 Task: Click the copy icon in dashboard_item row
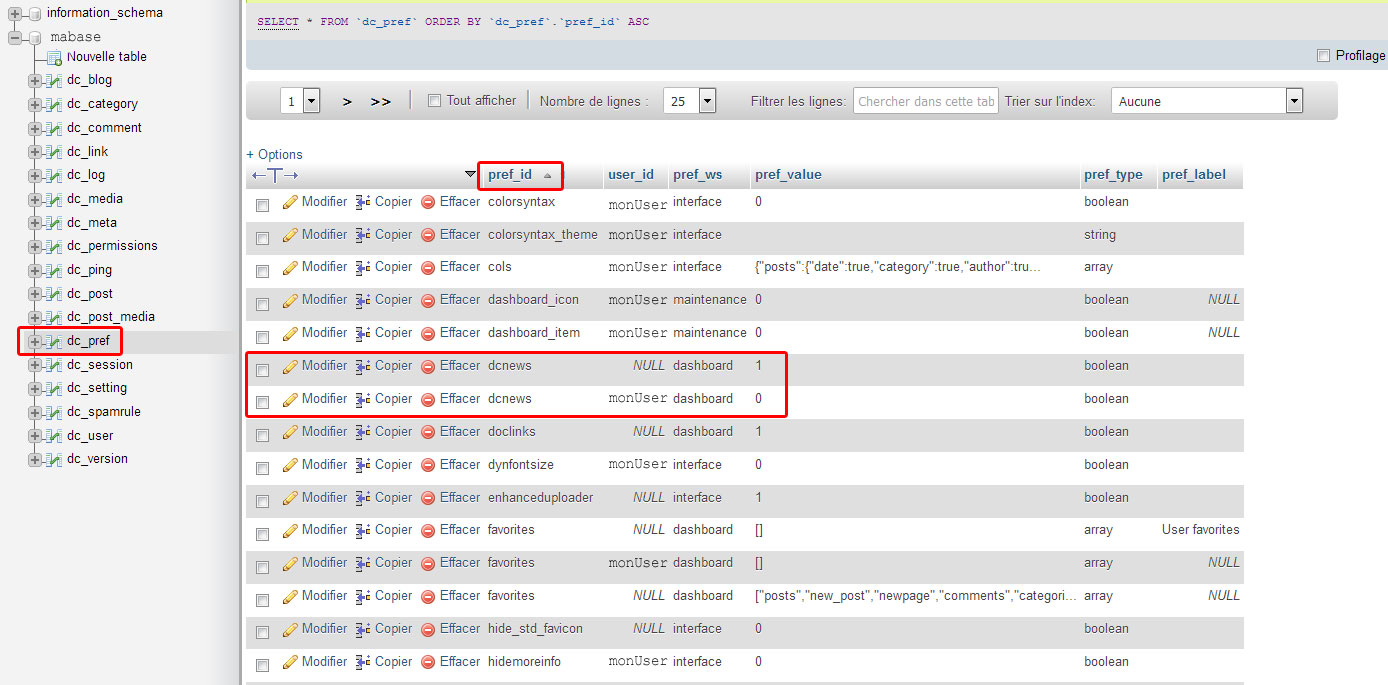tap(363, 333)
